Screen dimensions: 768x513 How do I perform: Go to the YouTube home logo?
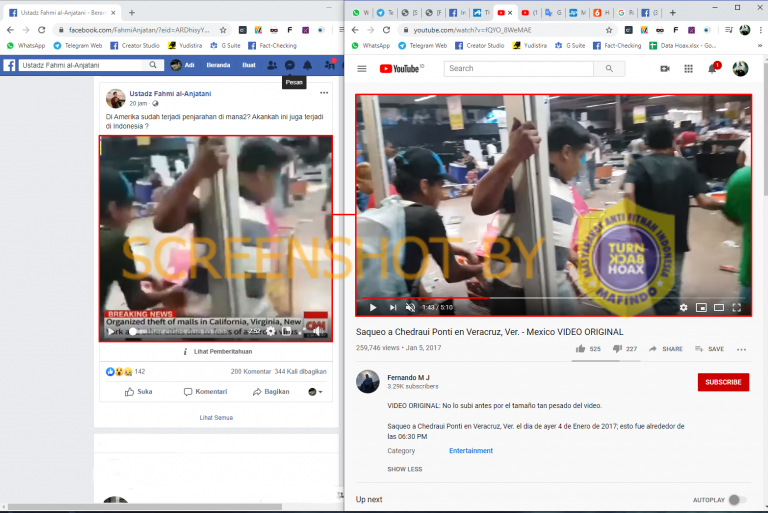402,69
